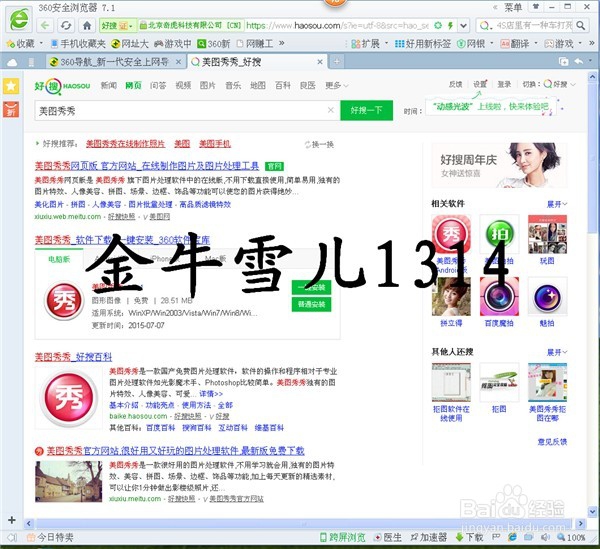This screenshot has height=549, width=600.
Task: Open the orange discount sidebar icon
Action: pyautogui.click(x=11, y=109)
